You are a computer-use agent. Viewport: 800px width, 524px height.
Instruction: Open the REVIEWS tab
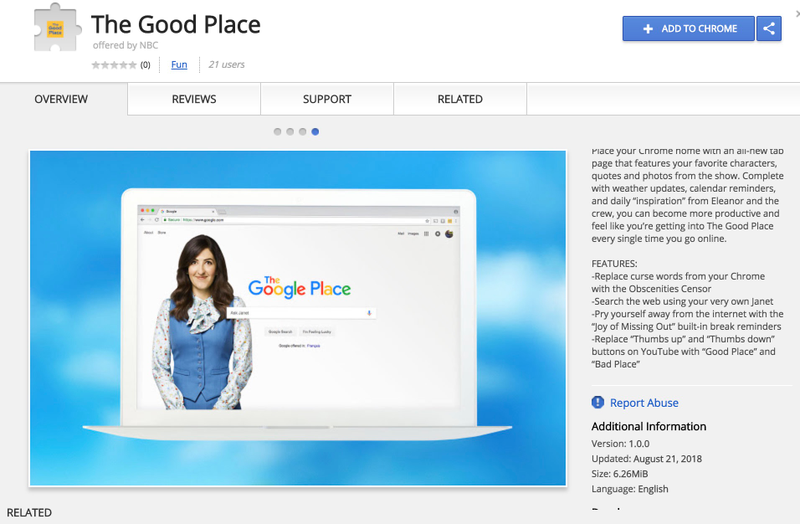194,99
